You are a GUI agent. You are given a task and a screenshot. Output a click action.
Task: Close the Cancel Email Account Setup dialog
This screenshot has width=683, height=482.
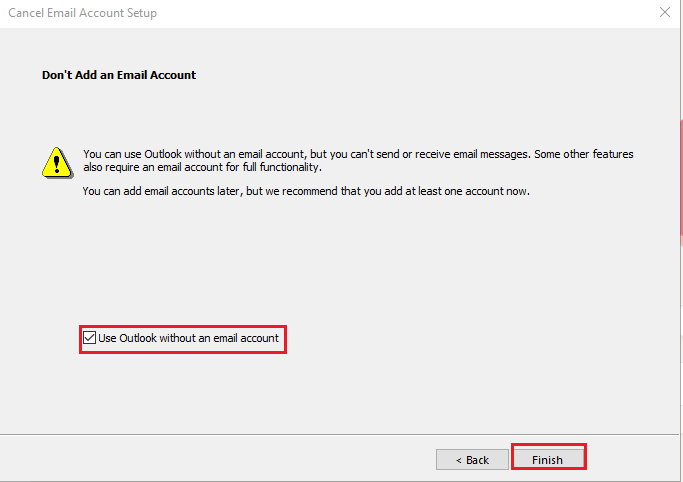click(665, 12)
